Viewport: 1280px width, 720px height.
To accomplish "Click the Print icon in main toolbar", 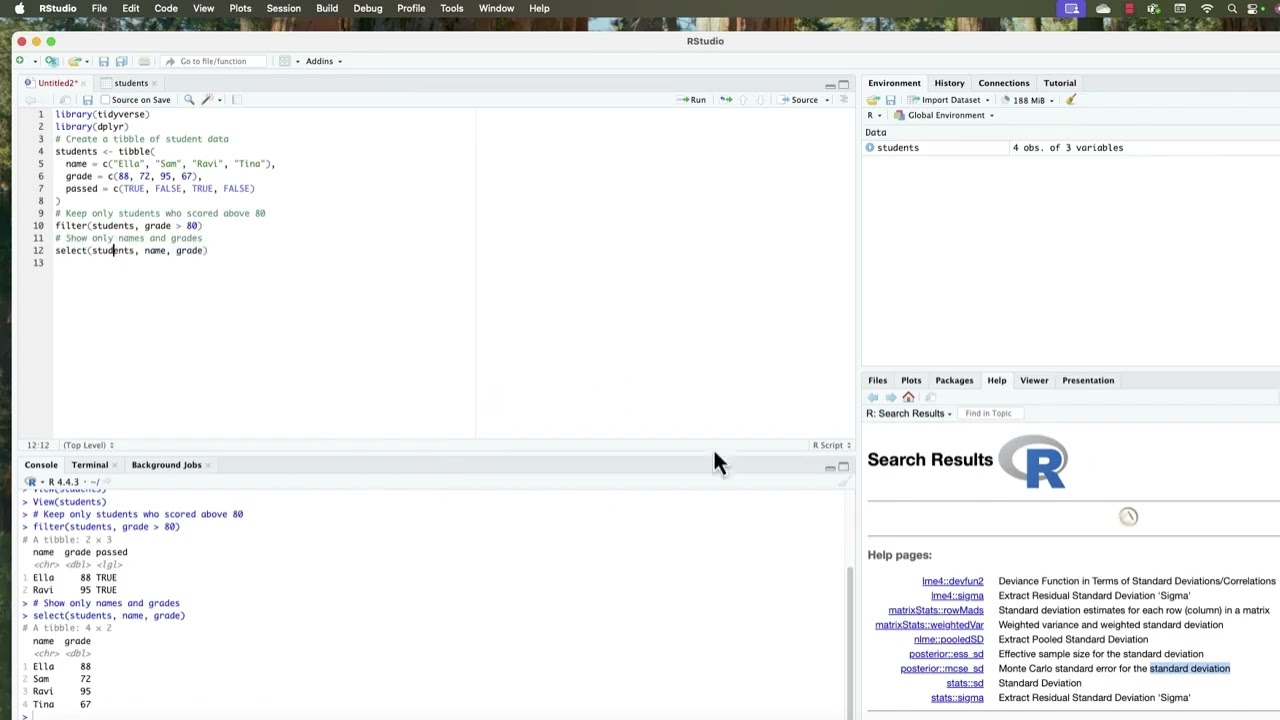I will pyautogui.click(x=144, y=61).
